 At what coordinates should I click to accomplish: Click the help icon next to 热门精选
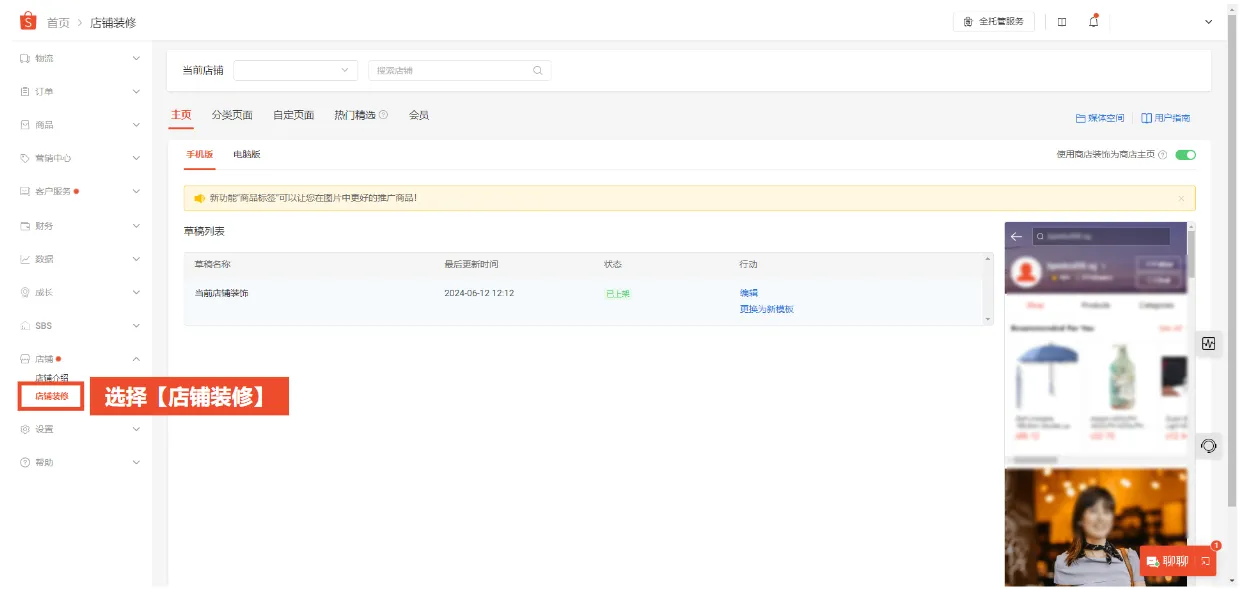pyautogui.click(x=384, y=115)
